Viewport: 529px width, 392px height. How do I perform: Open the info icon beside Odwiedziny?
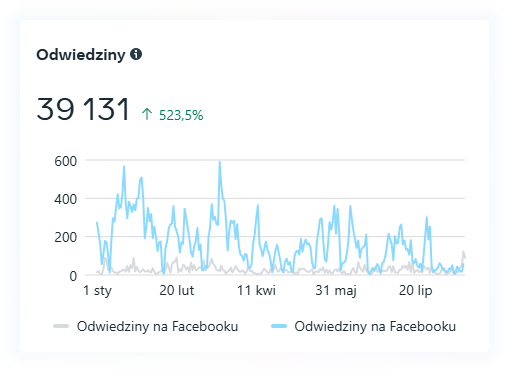click(x=136, y=54)
